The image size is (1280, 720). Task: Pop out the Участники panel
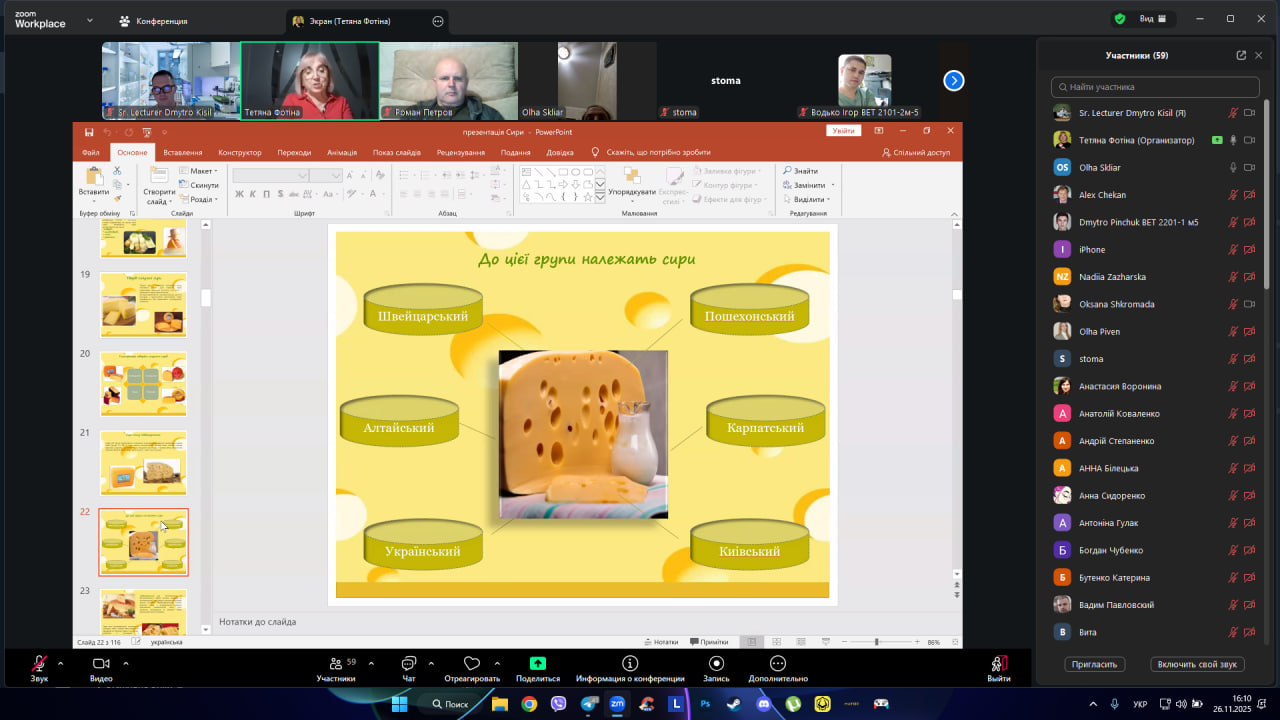click(1241, 56)
